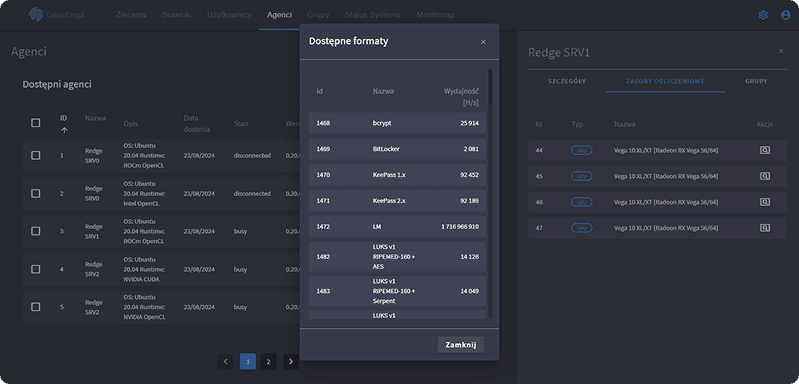Click the Typ column header in side panel

(577, 124)
